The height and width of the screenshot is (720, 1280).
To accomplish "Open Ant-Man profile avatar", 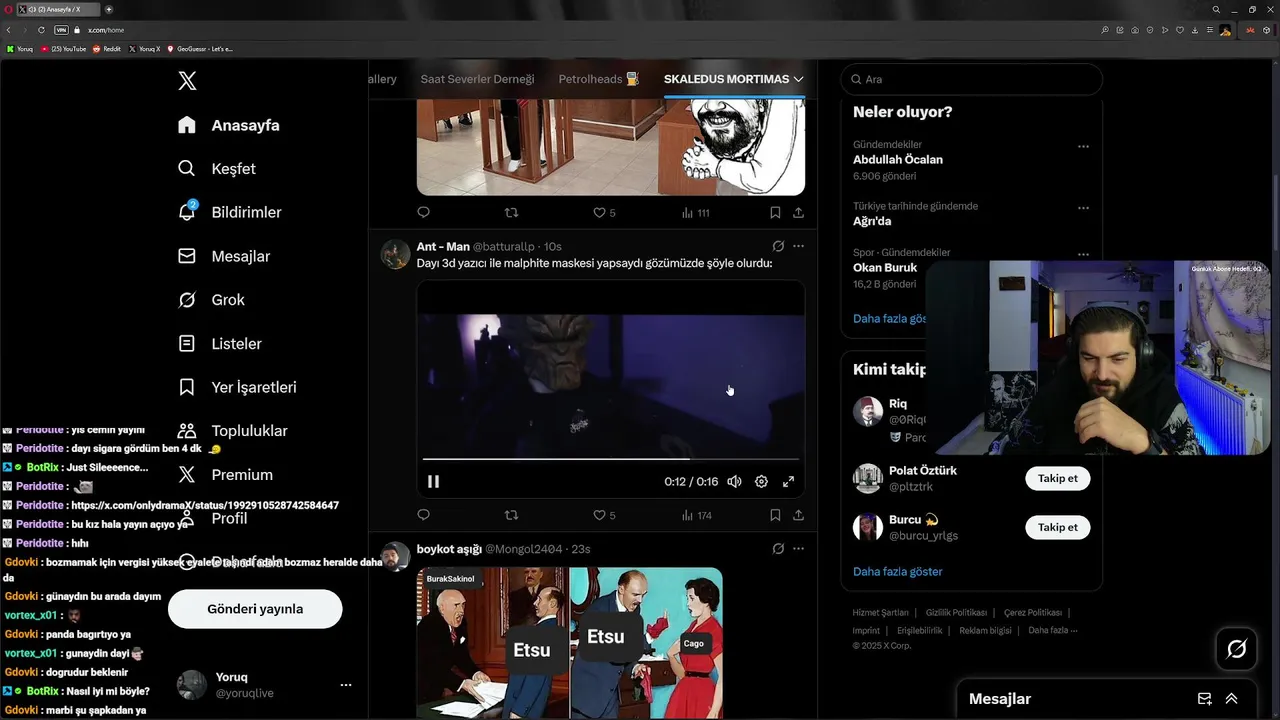I will 395,254.
